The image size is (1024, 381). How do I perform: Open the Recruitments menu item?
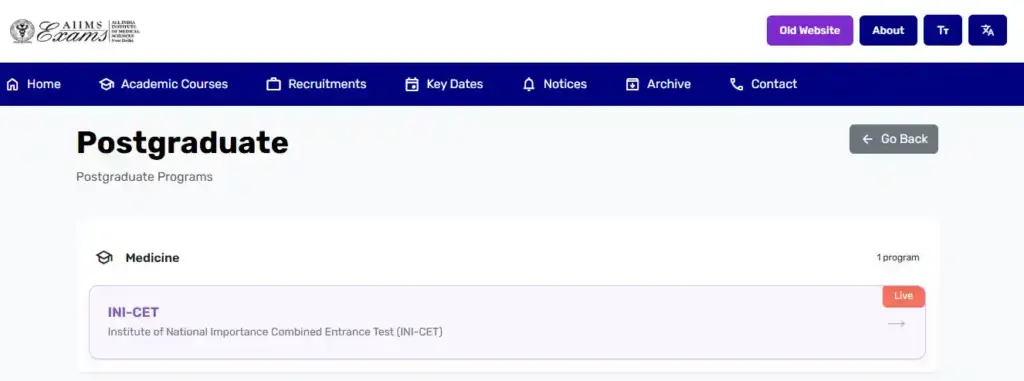317,84
